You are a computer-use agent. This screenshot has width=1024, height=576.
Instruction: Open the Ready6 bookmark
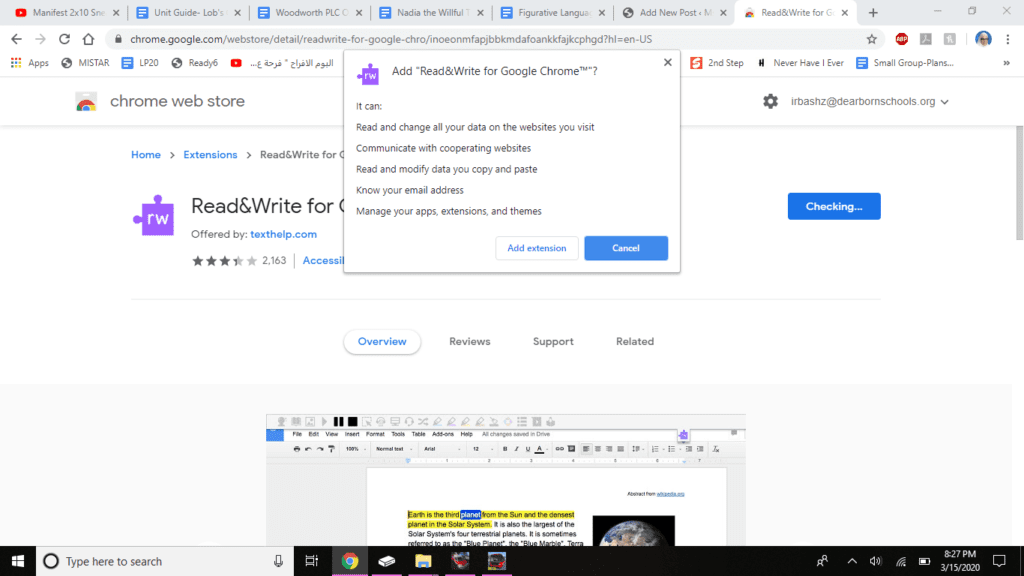point(195,63)
